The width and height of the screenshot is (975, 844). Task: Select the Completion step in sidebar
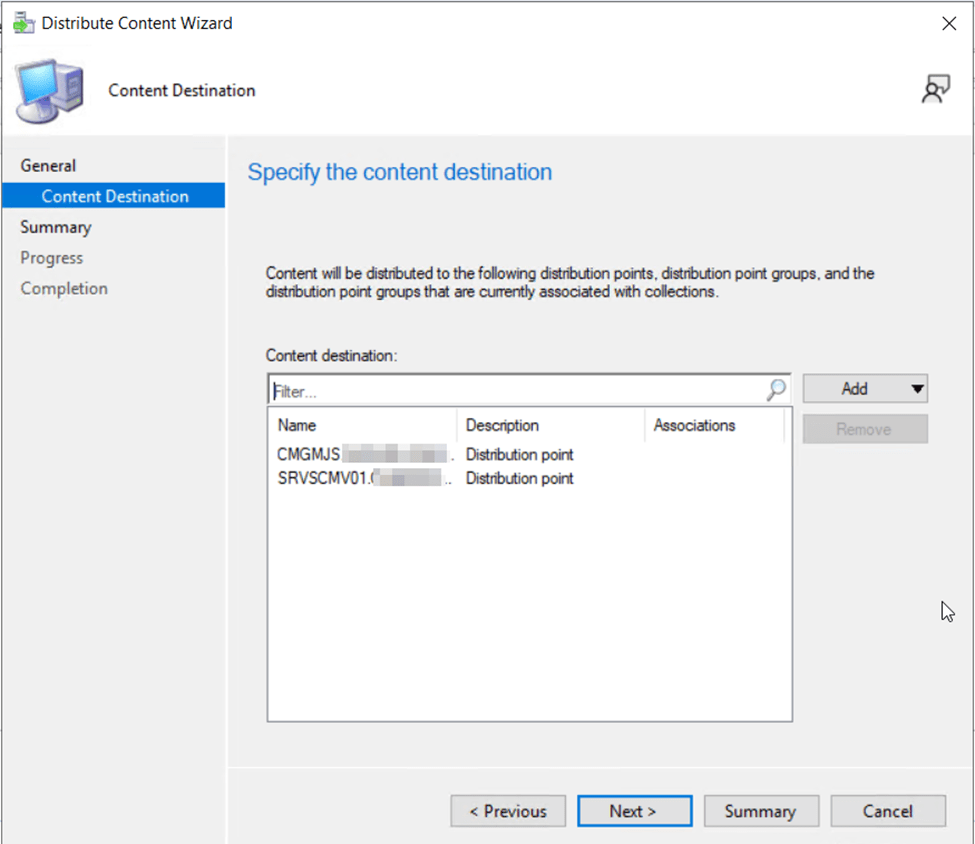point(64,288)
